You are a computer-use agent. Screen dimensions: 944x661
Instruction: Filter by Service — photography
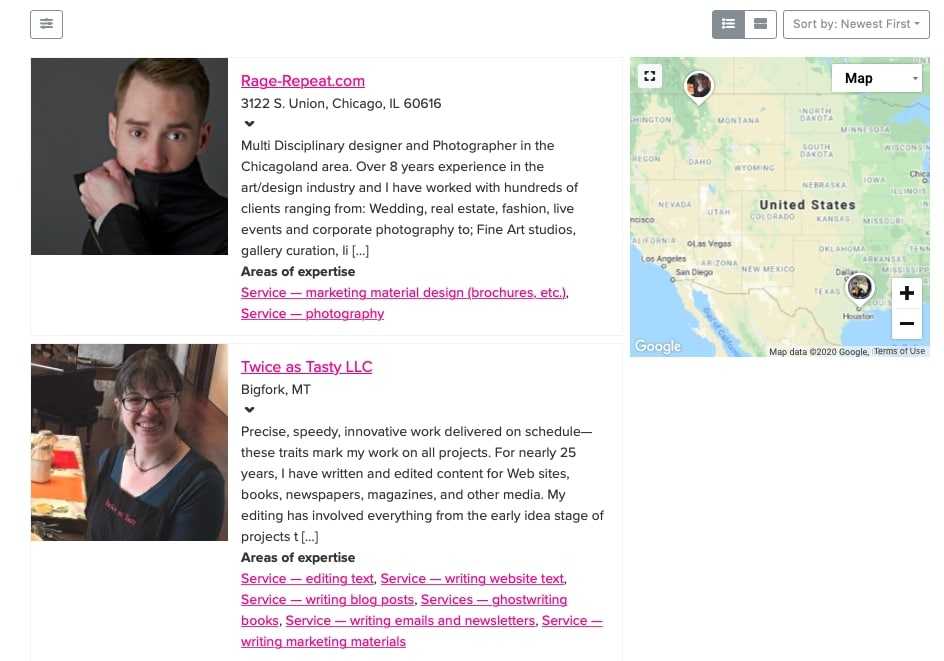coord(312,314)
